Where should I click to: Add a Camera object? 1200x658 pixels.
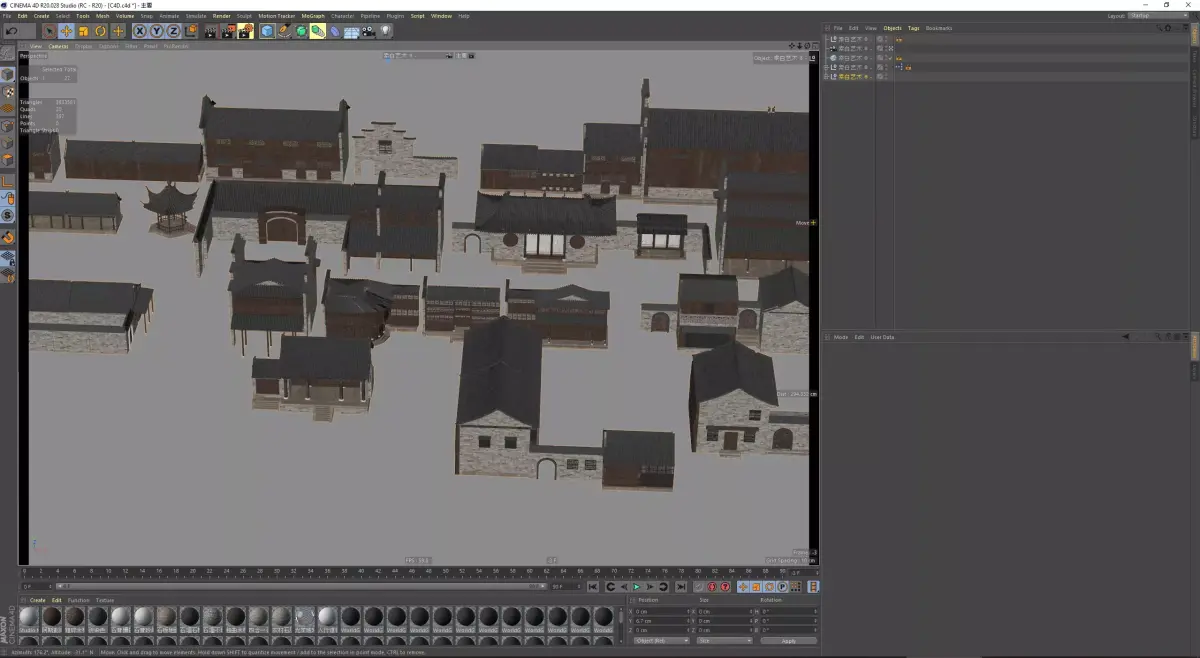tap(369, 31)
